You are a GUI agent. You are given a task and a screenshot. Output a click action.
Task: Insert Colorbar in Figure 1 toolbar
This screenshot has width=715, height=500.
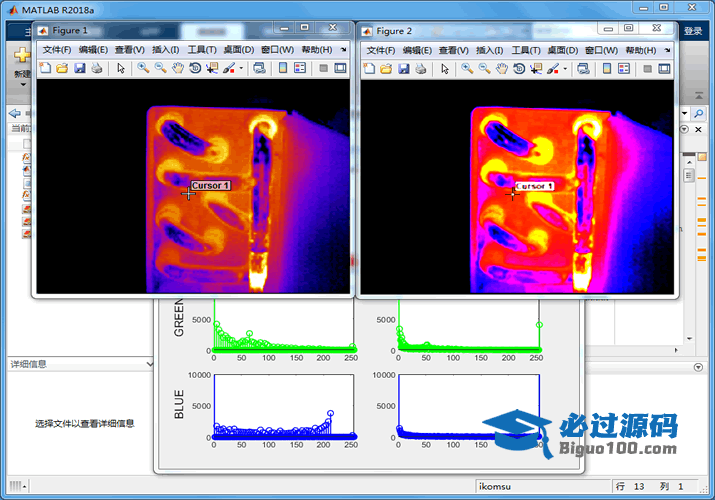(x=281, y=68)
